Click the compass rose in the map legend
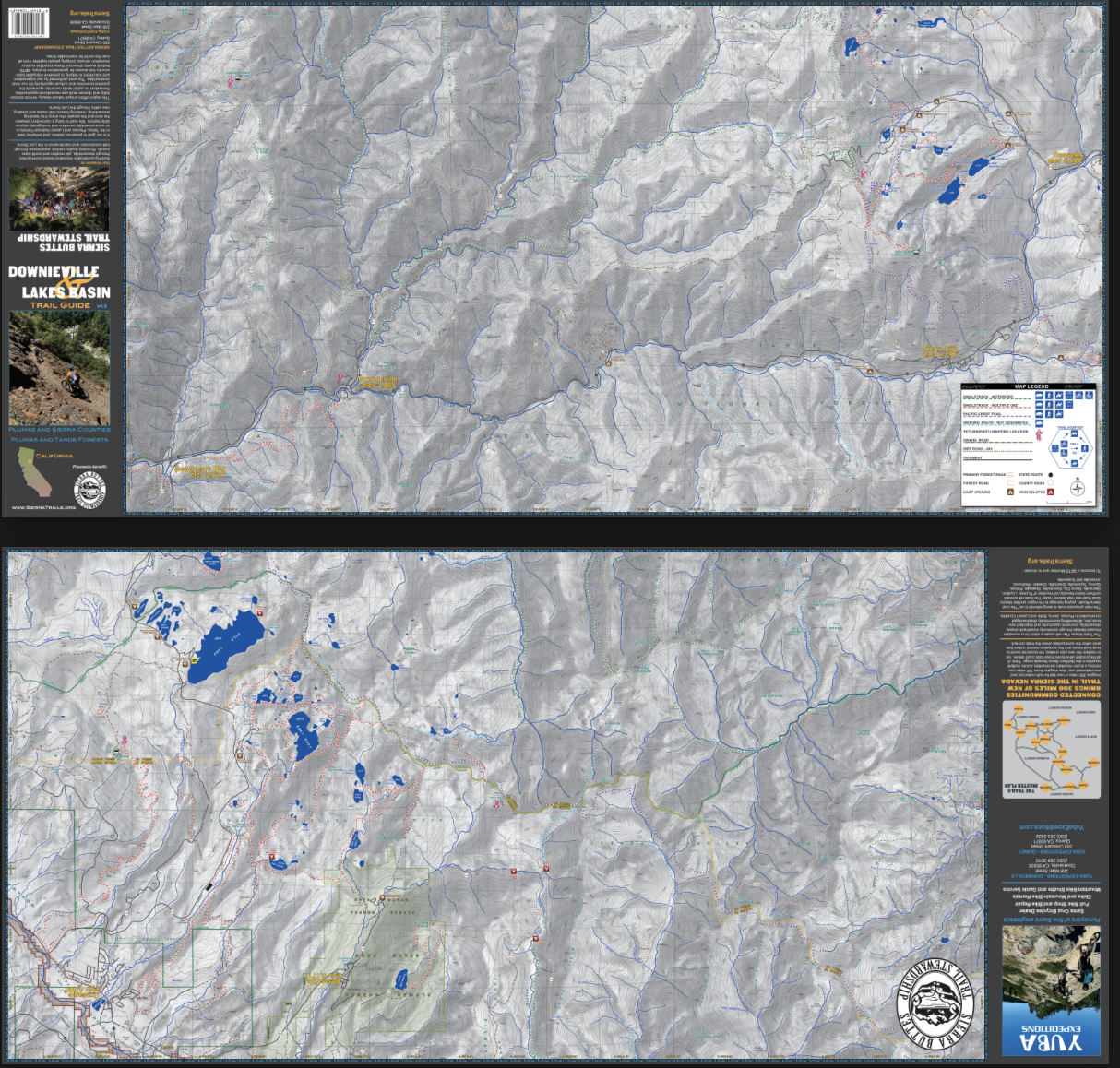This screenshot has width=1120, height=1068. 1078,488
